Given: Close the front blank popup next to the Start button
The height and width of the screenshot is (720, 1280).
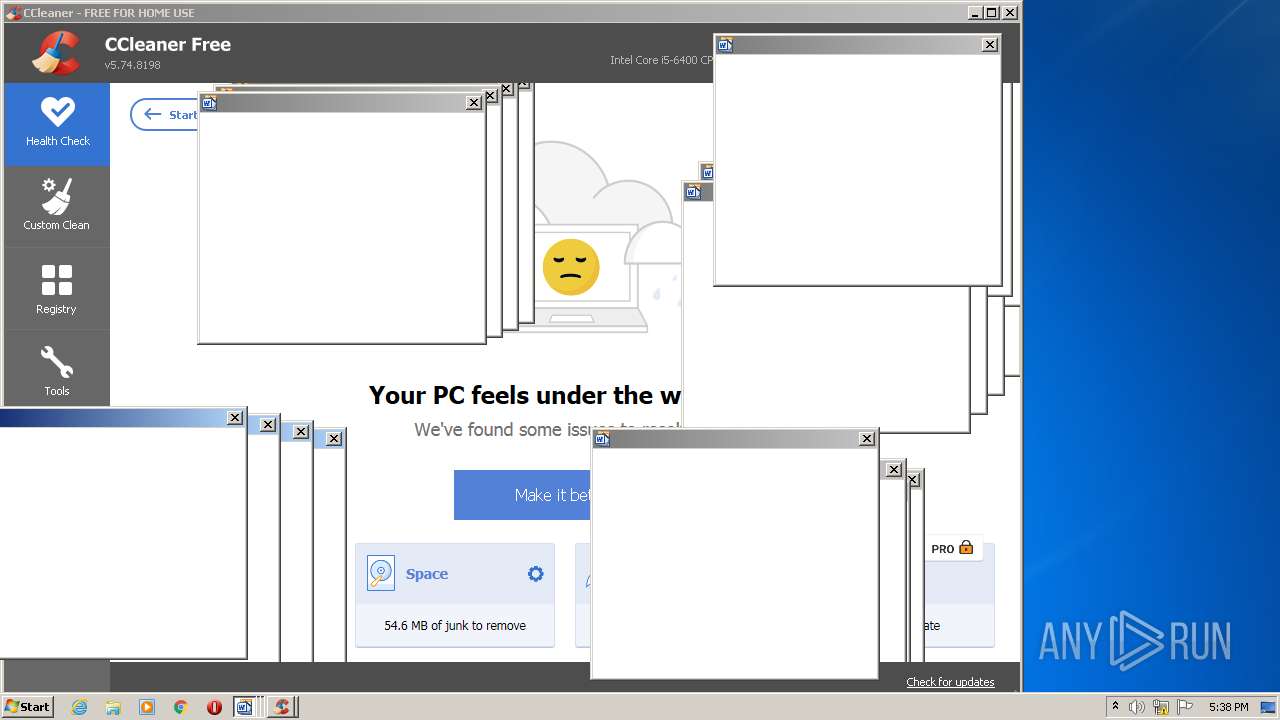Looking at the screenshot, I should pyautogui.click(x=474, y=103).
